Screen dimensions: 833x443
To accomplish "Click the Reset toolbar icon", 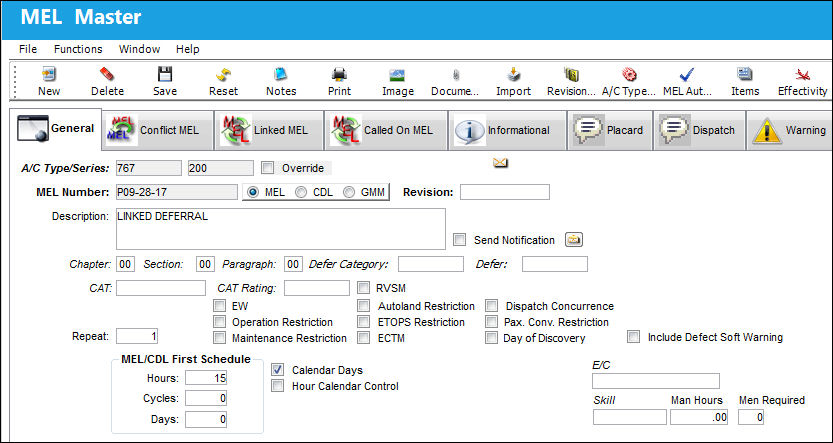I will point(223,82).
